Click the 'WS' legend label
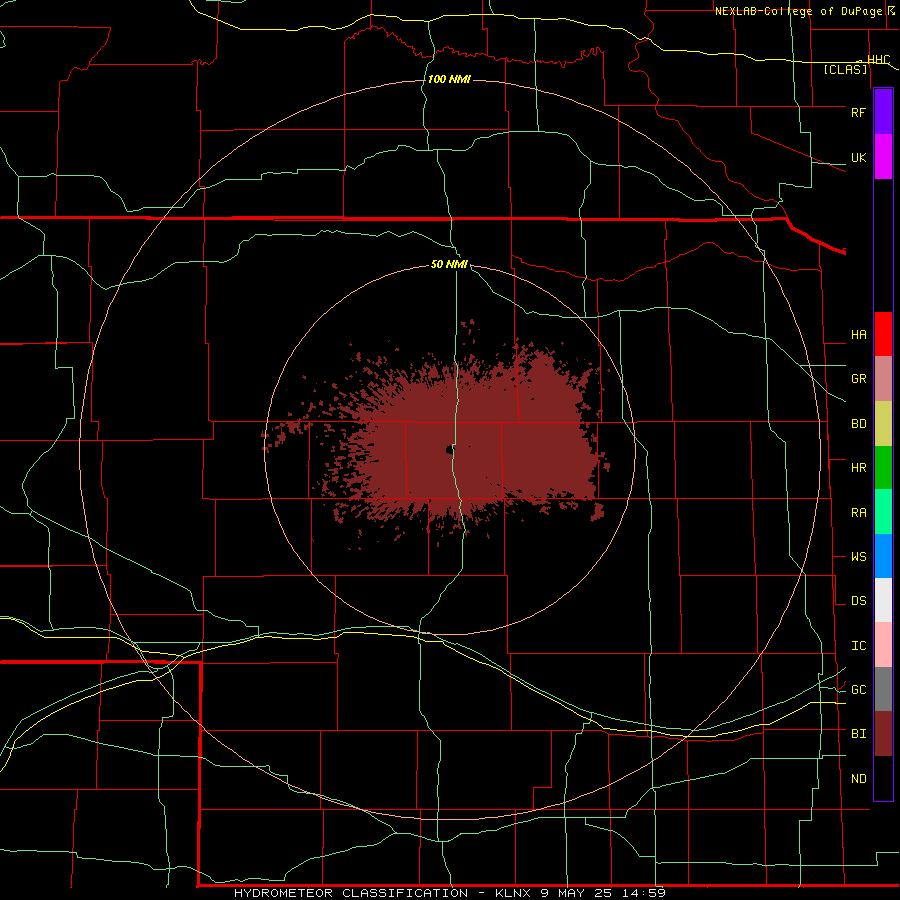The height and width of the screenshot is (900, 900). (x=859, y=557)
